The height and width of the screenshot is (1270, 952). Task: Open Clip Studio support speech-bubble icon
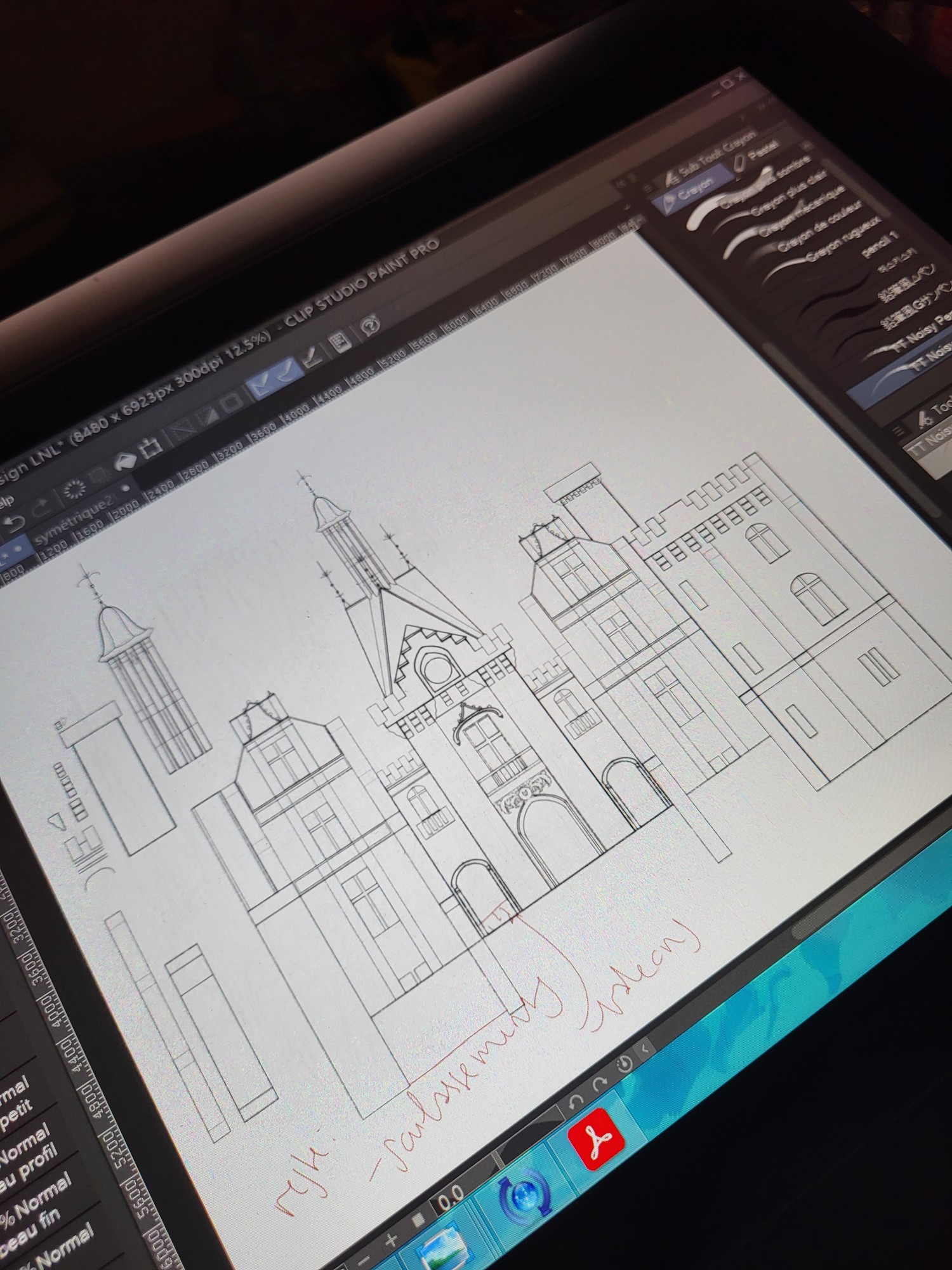369,326
